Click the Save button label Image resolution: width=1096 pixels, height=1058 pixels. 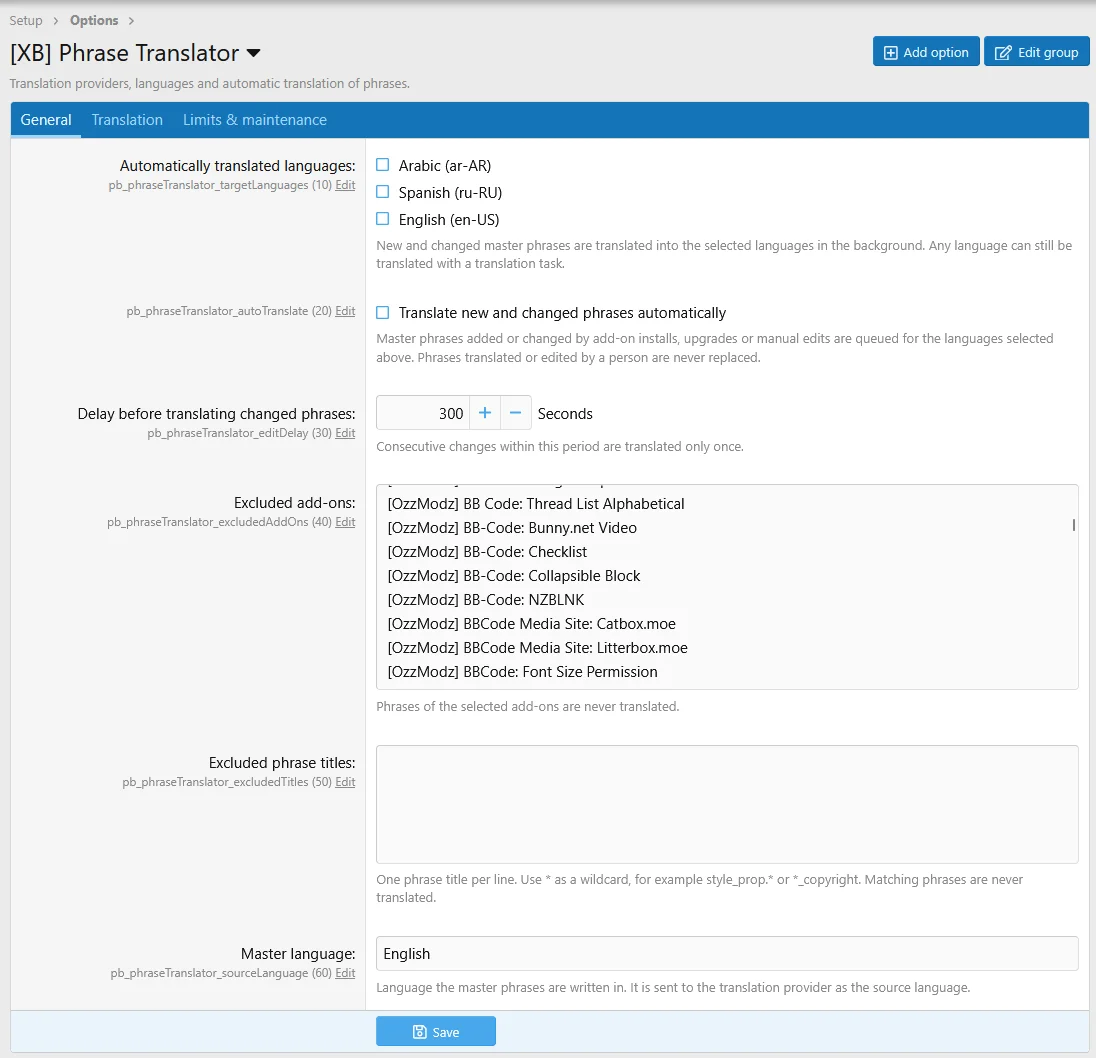click(x=446, y=1033)
